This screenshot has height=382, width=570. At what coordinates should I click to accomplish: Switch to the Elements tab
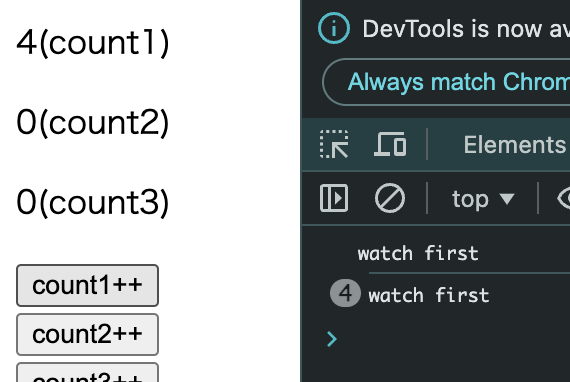click(x=515, y=145)
